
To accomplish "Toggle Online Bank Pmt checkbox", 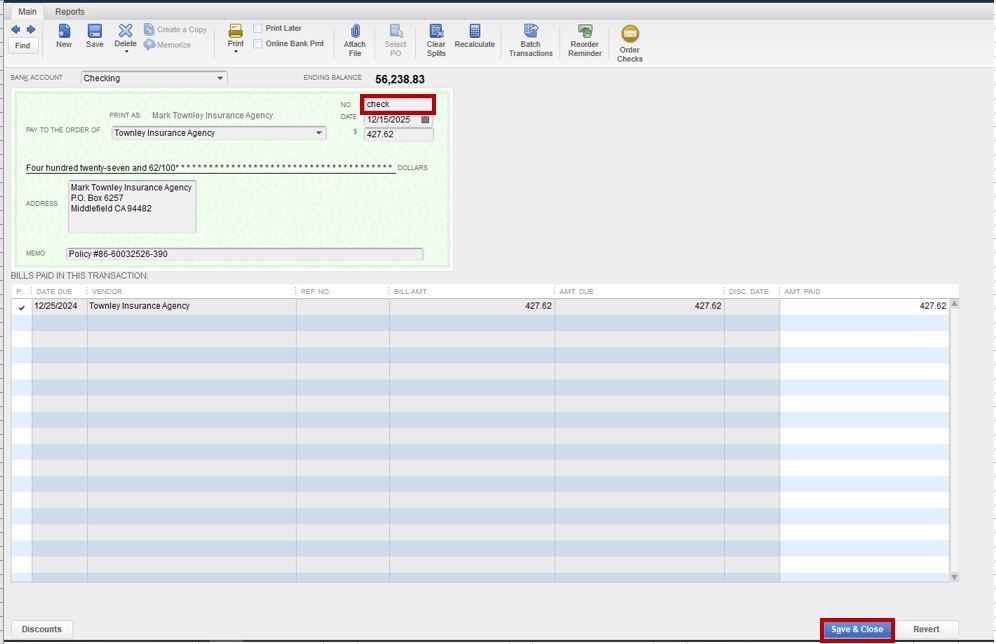I will (x=258, y=44).
